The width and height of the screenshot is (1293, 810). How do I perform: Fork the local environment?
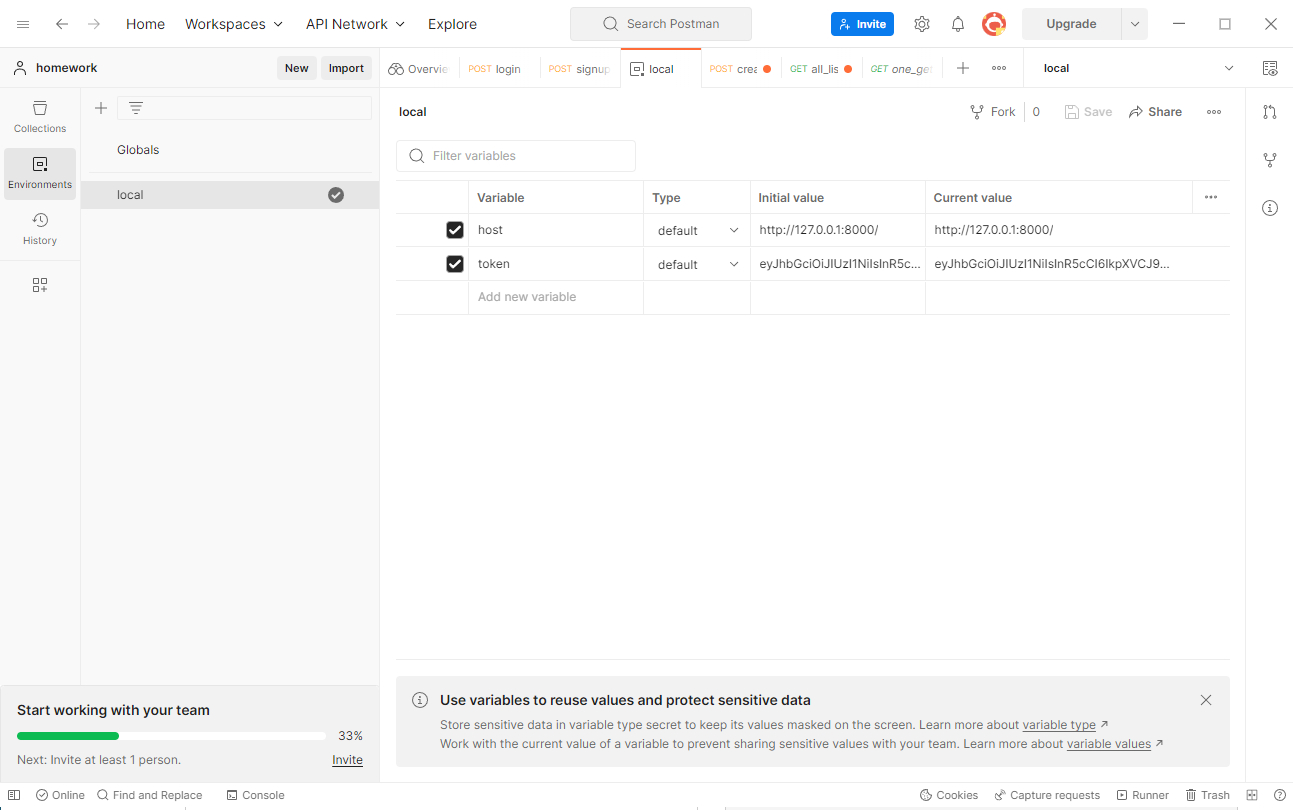(992, 112)
